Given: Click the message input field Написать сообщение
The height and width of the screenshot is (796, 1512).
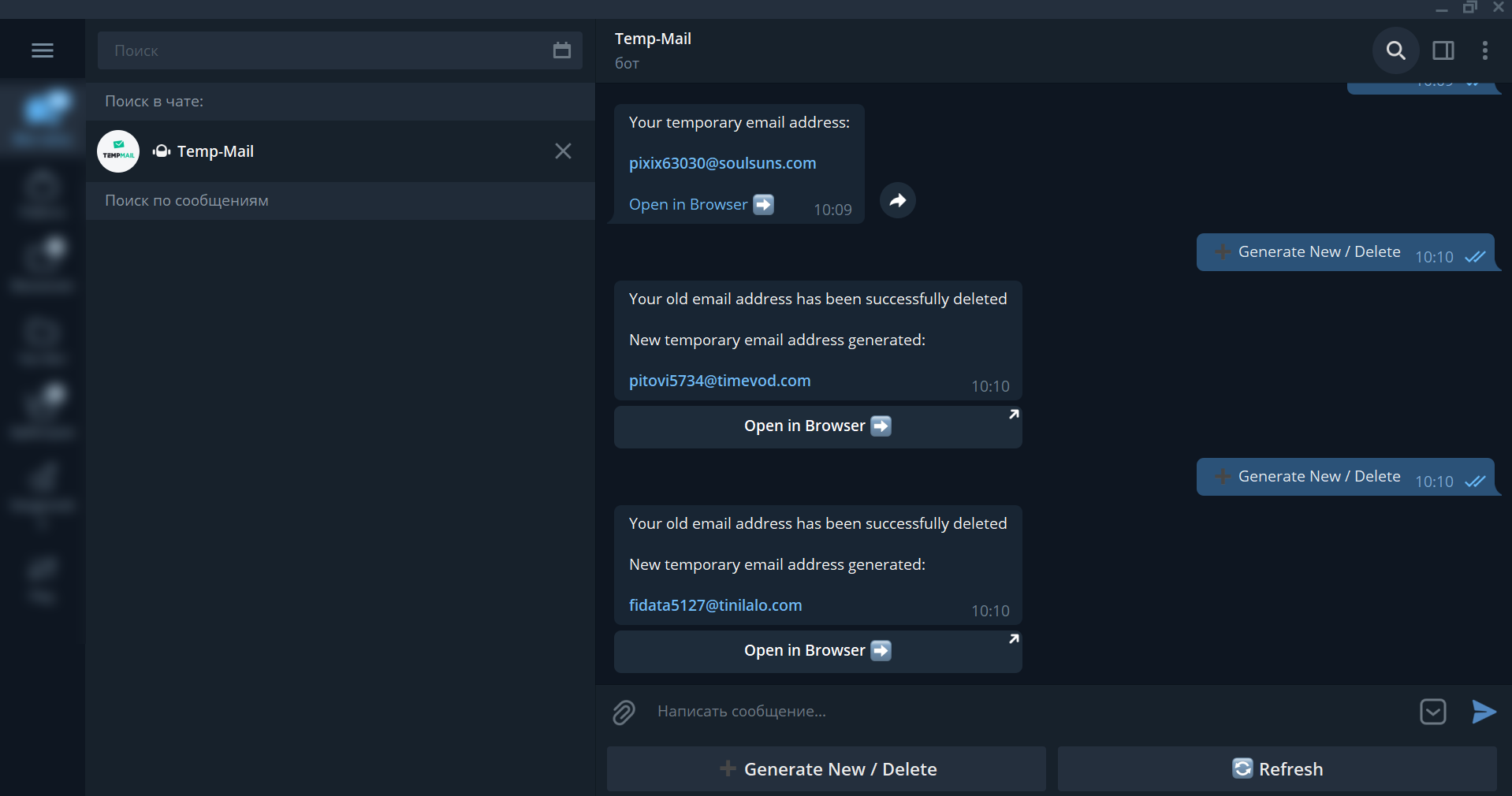Looking at the screenshot, I should click(1025, 712).
